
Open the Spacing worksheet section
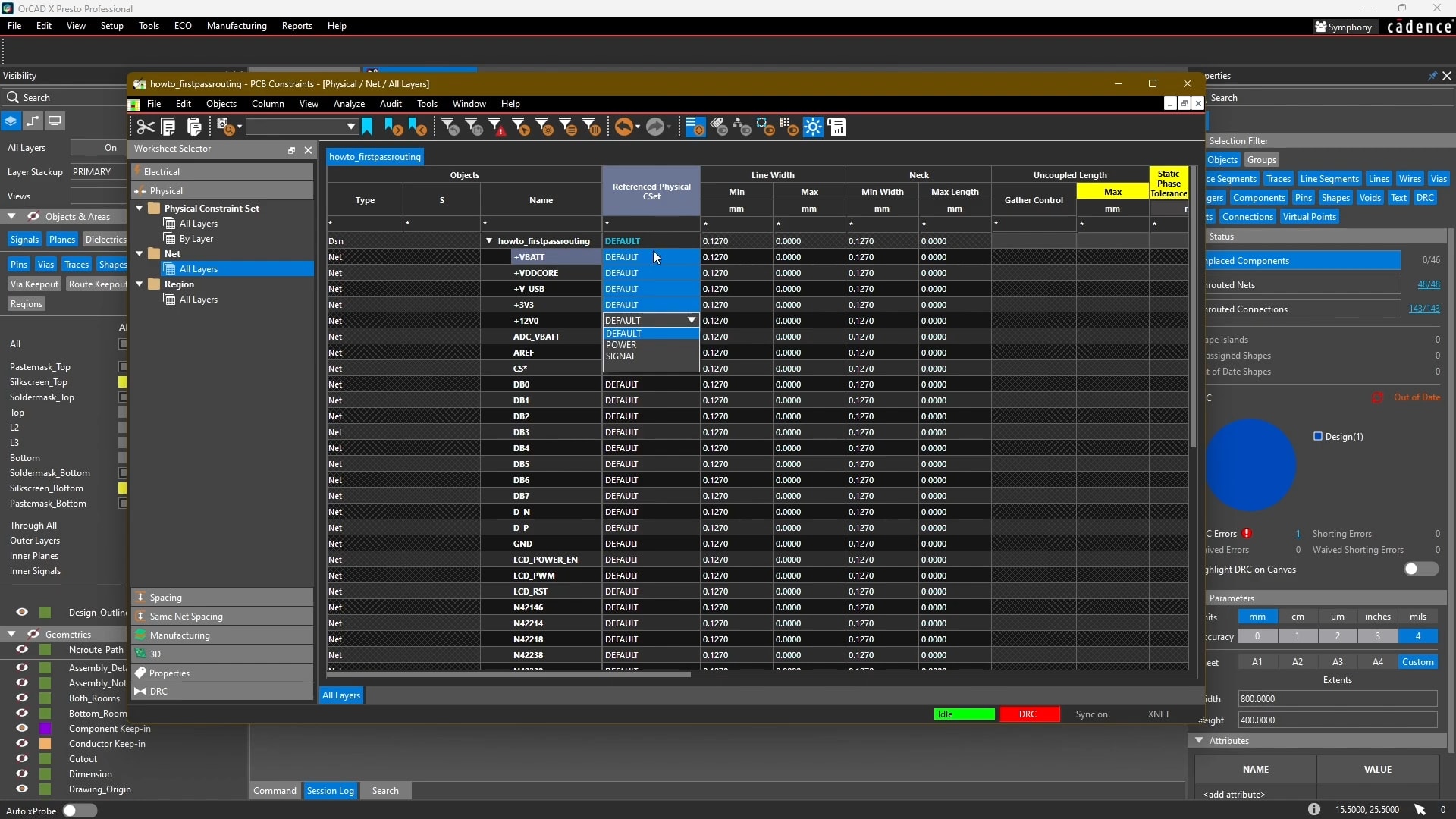click(x=222, y=598)
